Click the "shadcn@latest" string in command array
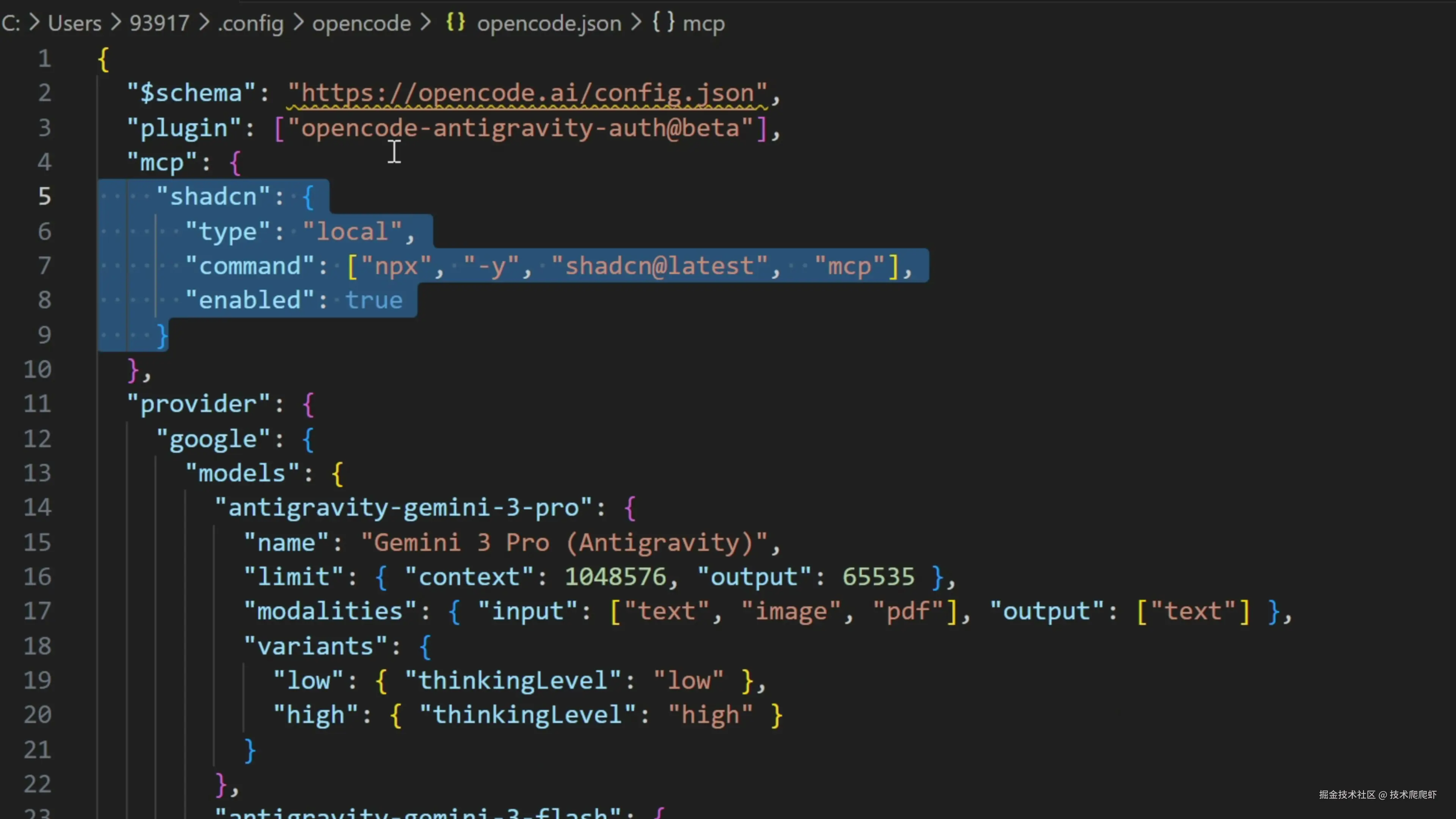The height and width of the screenshot is (819, 1456). click(659, 266)
